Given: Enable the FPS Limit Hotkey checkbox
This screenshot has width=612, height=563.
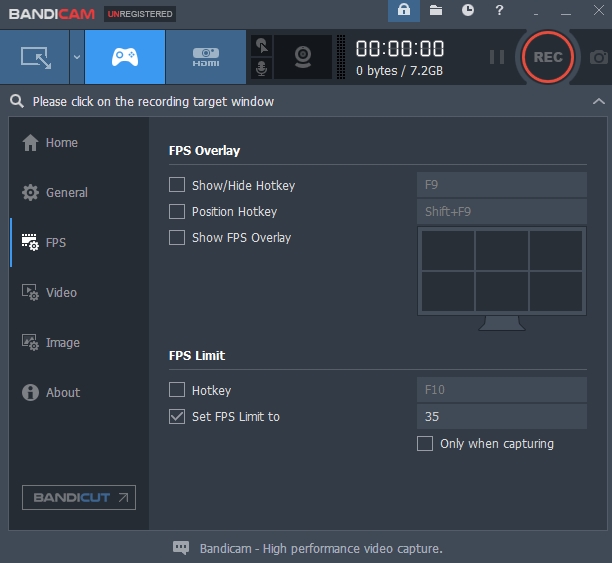Looking at the screenshot, I should [x=177, y=390].
